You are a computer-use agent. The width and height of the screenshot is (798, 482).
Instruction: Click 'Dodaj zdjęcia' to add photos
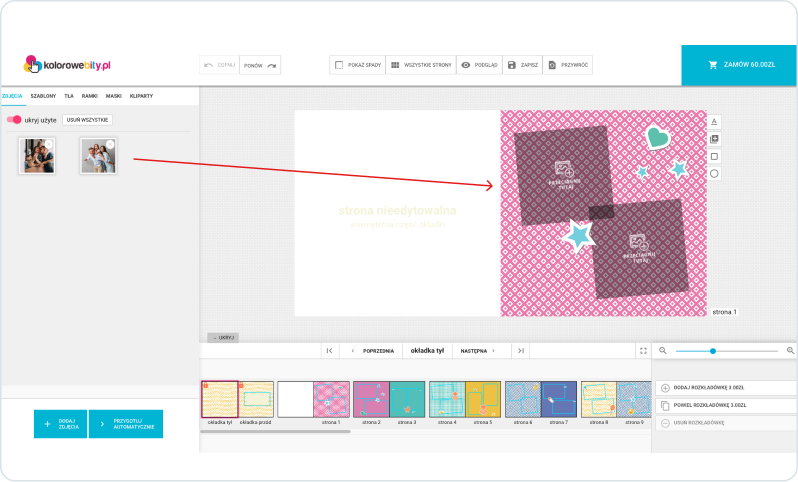click(x=60, y=424)
